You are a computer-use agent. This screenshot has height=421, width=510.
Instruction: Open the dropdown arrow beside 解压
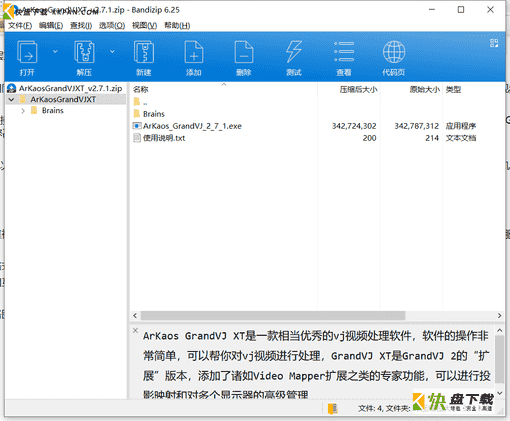(112, 51)
